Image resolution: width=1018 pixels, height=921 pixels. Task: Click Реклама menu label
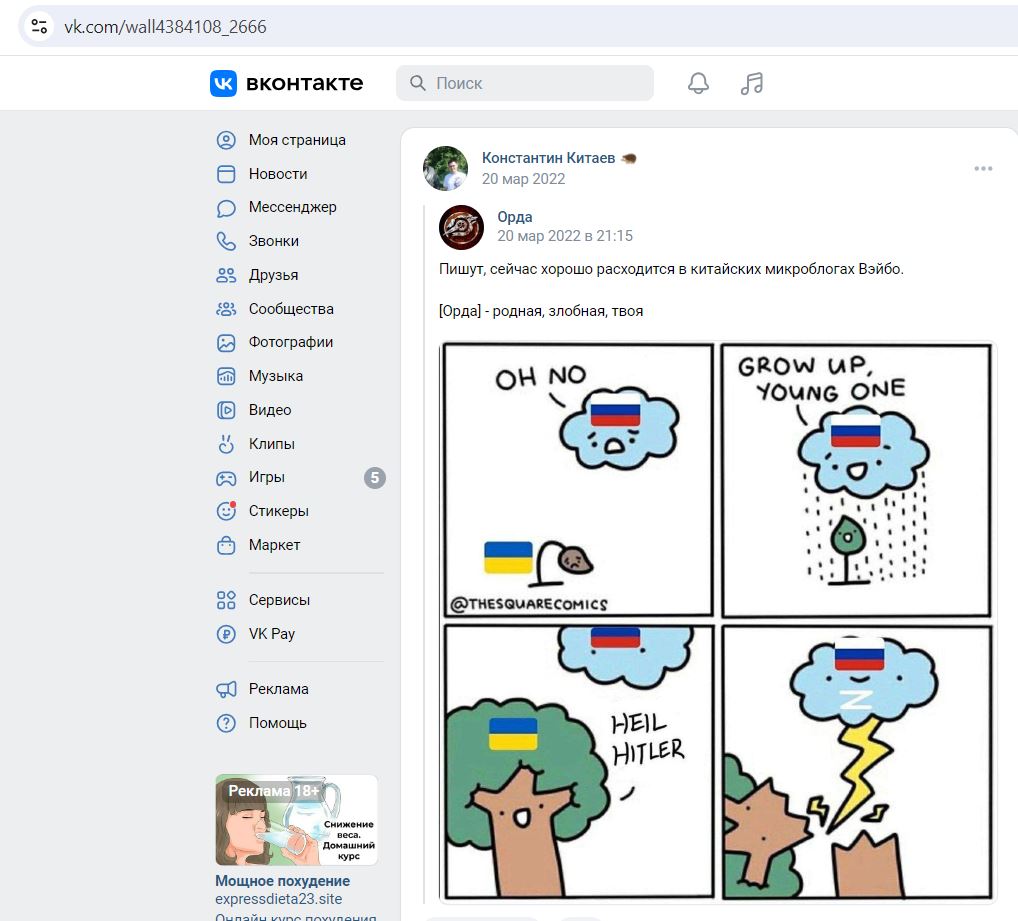279,689
